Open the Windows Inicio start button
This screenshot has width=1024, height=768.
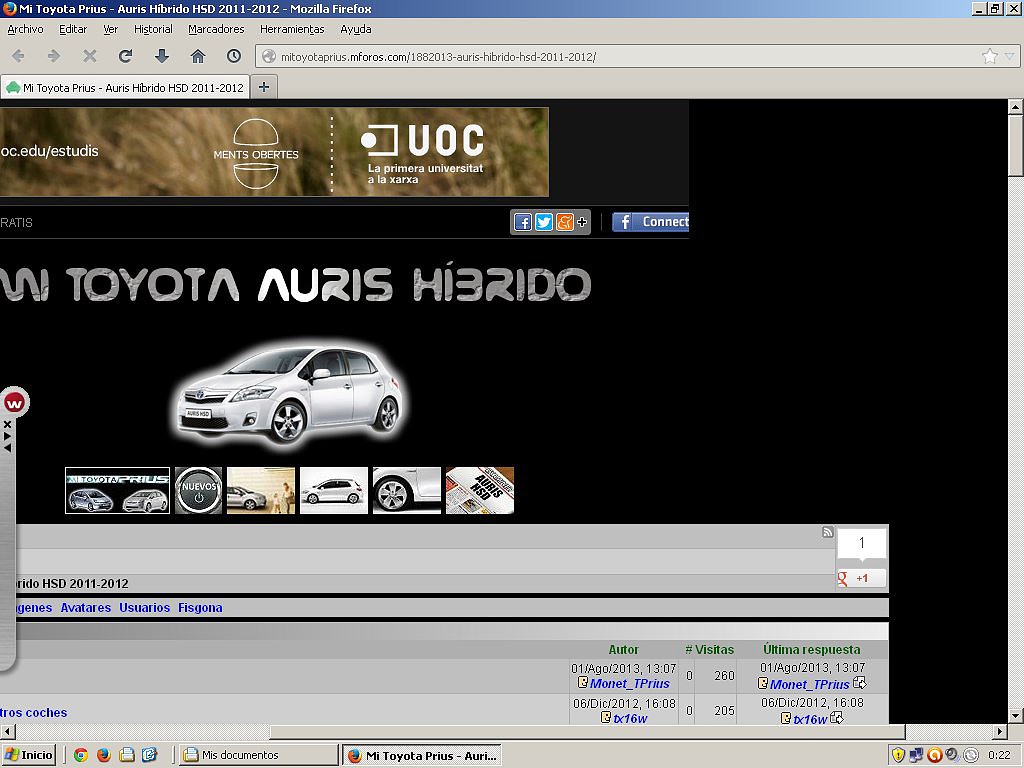[29, 755]
